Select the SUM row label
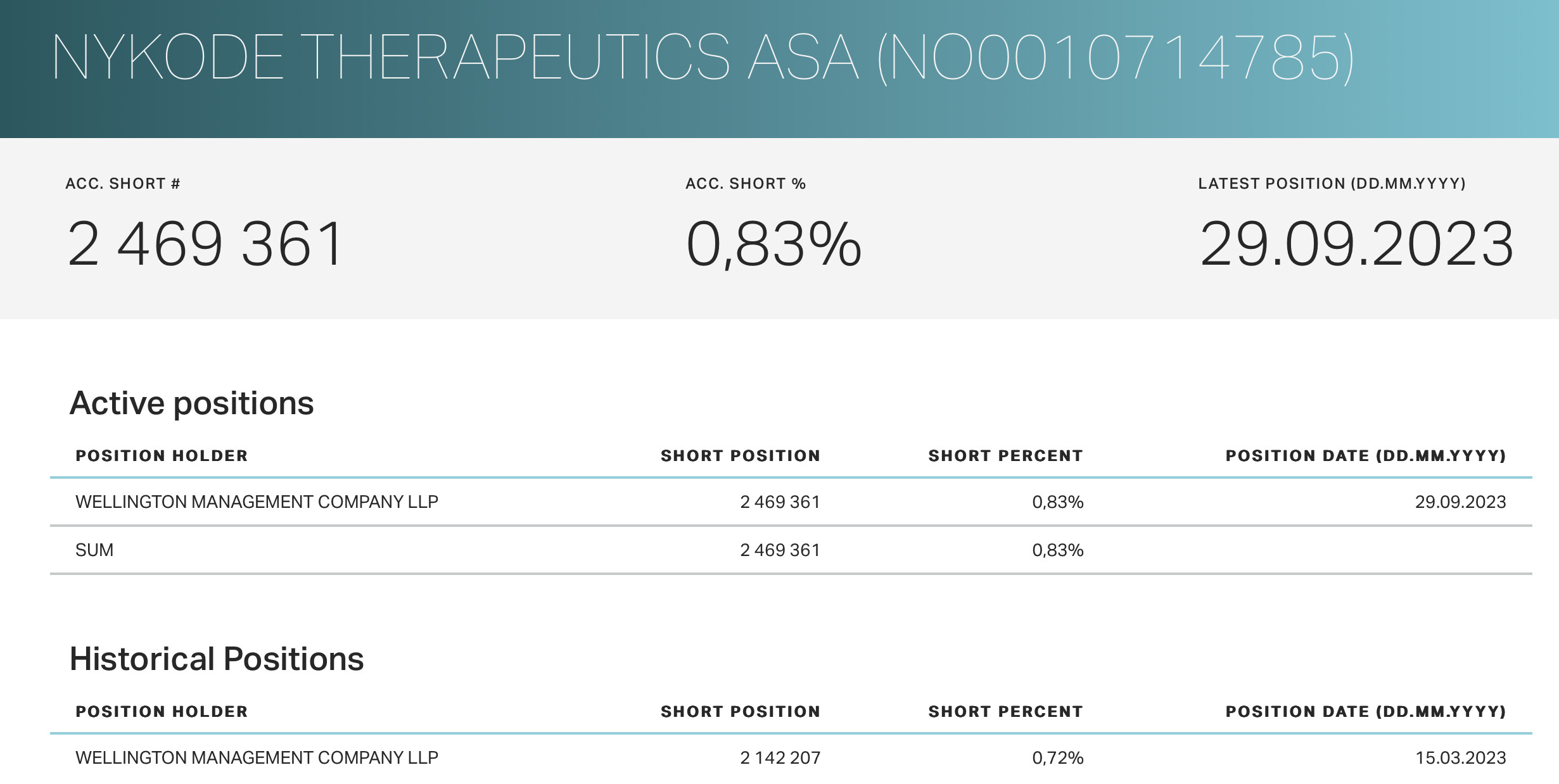 coord(94,550)
